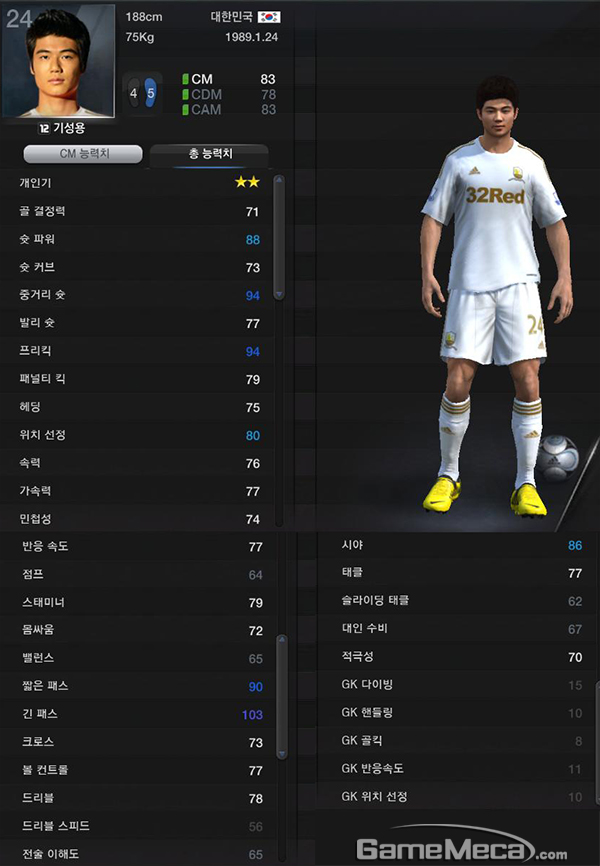Select the 중거리 슛 stat row
This screenshot has width=600, height=866.
(x=139, y=295)
